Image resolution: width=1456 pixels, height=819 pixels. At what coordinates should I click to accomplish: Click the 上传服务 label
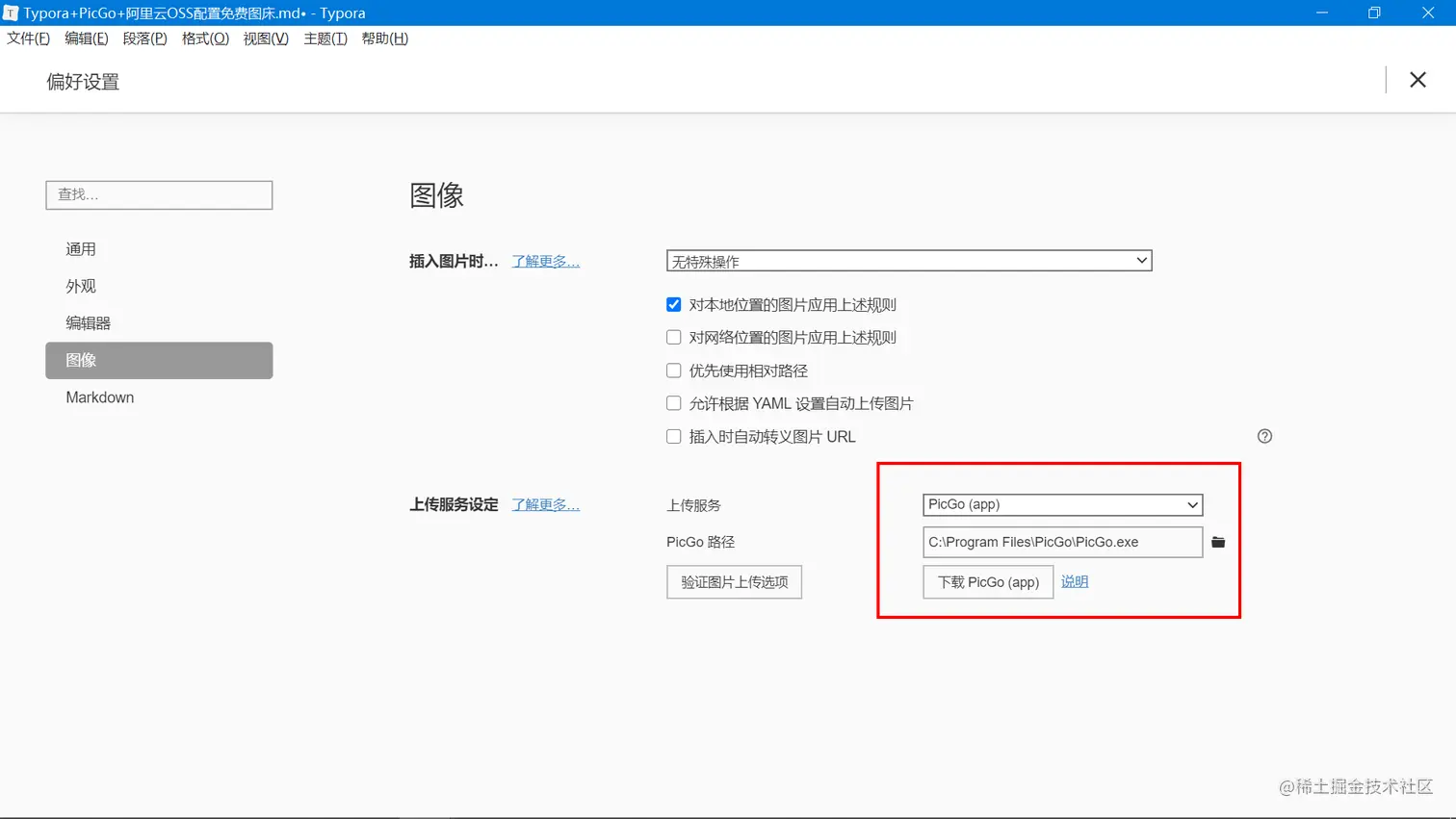click(x=693, y=505)
